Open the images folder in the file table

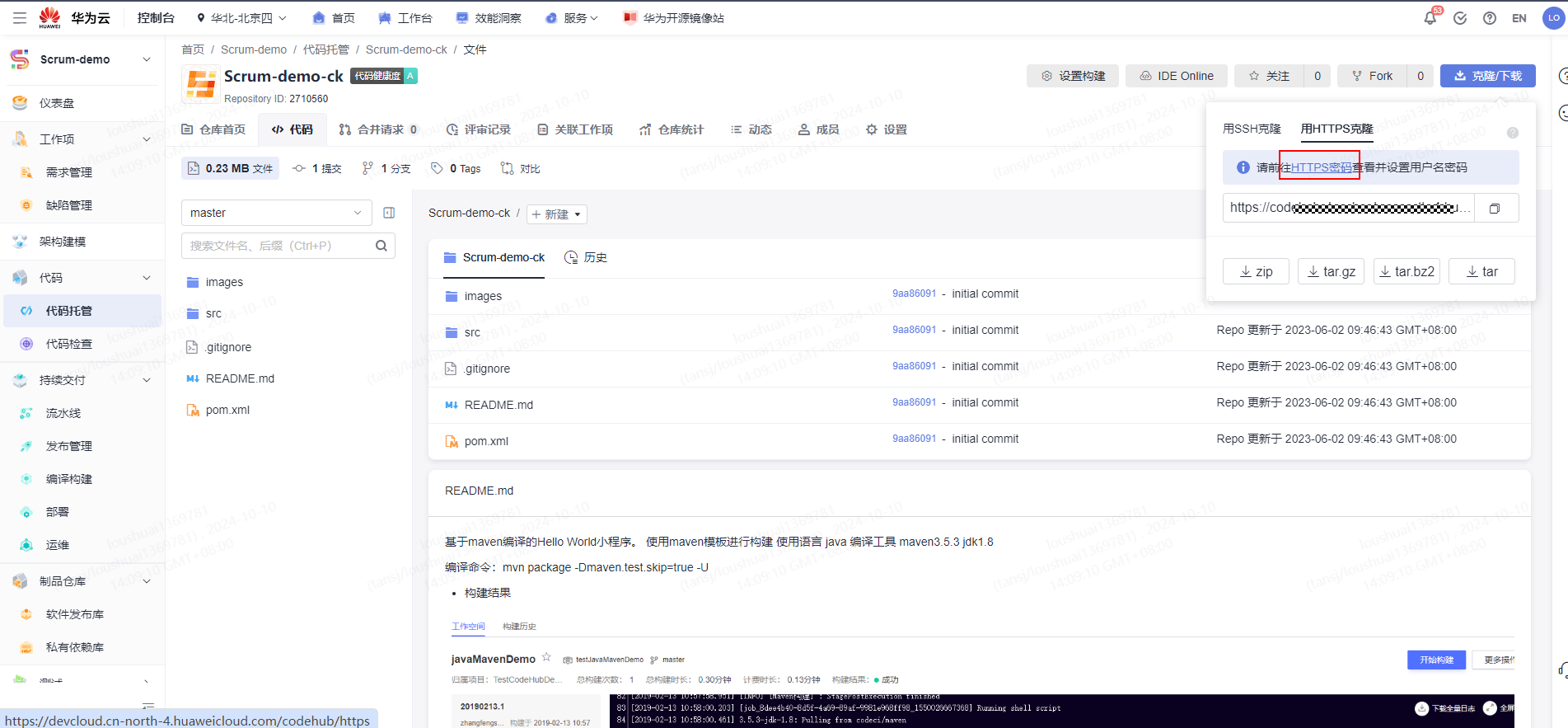[483, 296]
